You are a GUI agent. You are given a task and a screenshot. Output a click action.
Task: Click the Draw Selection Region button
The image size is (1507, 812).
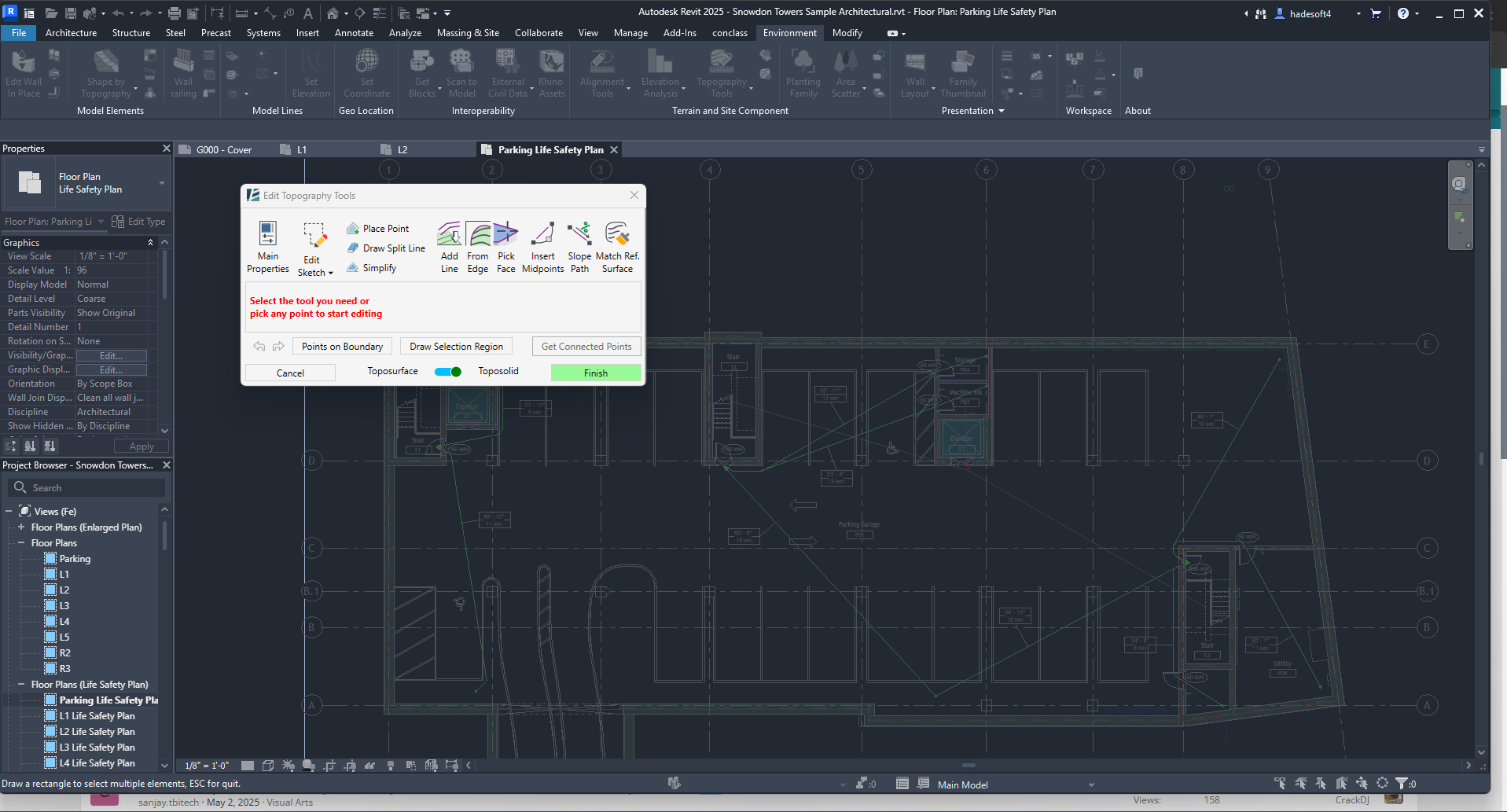tap(456, 347)
